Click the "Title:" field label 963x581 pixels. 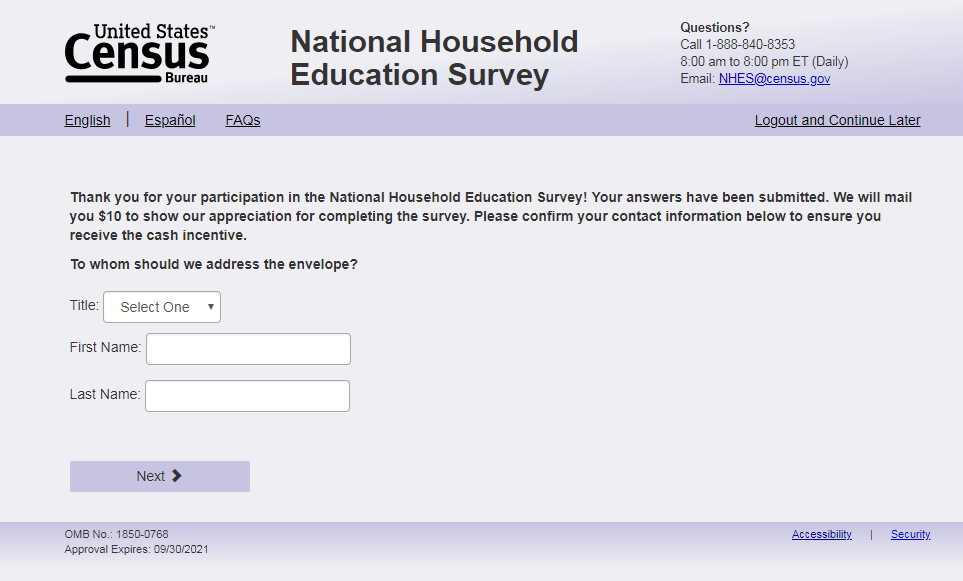[x=84, y=306]
